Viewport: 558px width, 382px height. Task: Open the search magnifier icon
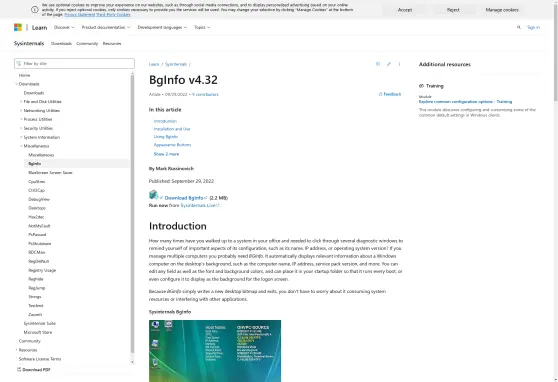click(x=518, y=27)
